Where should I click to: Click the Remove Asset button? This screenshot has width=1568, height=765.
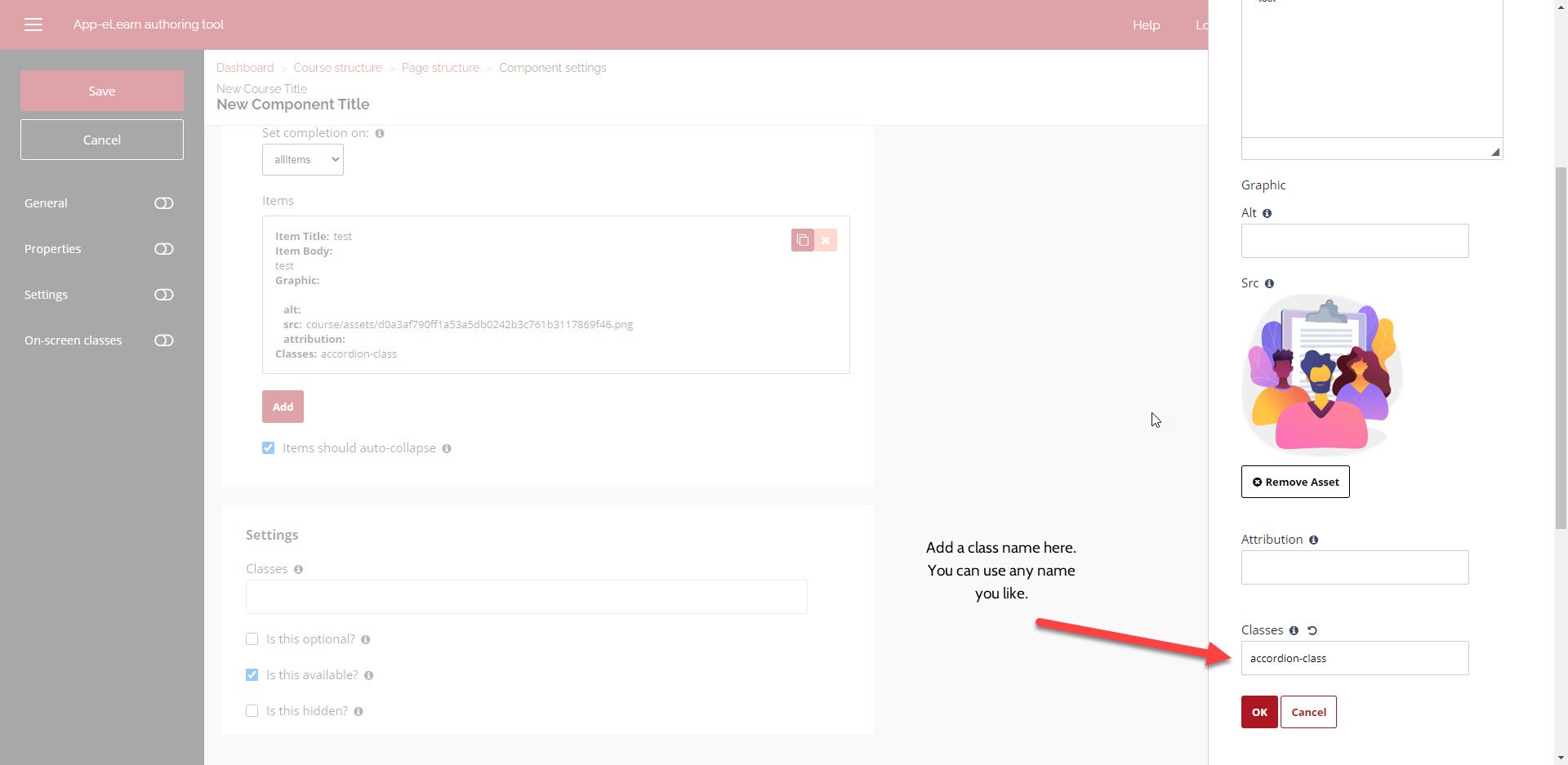click(x=1295, y=482)
